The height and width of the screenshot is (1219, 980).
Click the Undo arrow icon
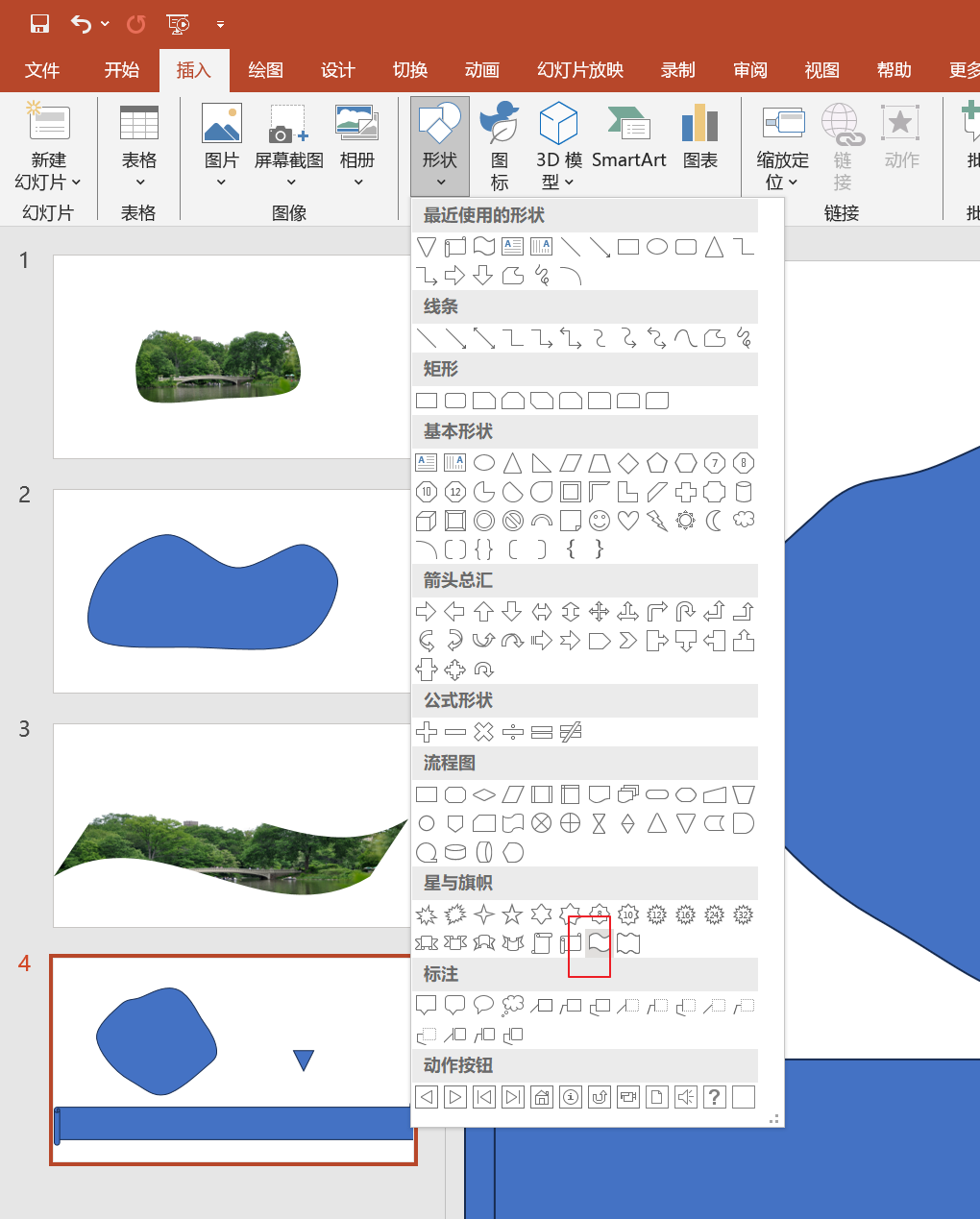pyautogui.click(x=82, y=23)
